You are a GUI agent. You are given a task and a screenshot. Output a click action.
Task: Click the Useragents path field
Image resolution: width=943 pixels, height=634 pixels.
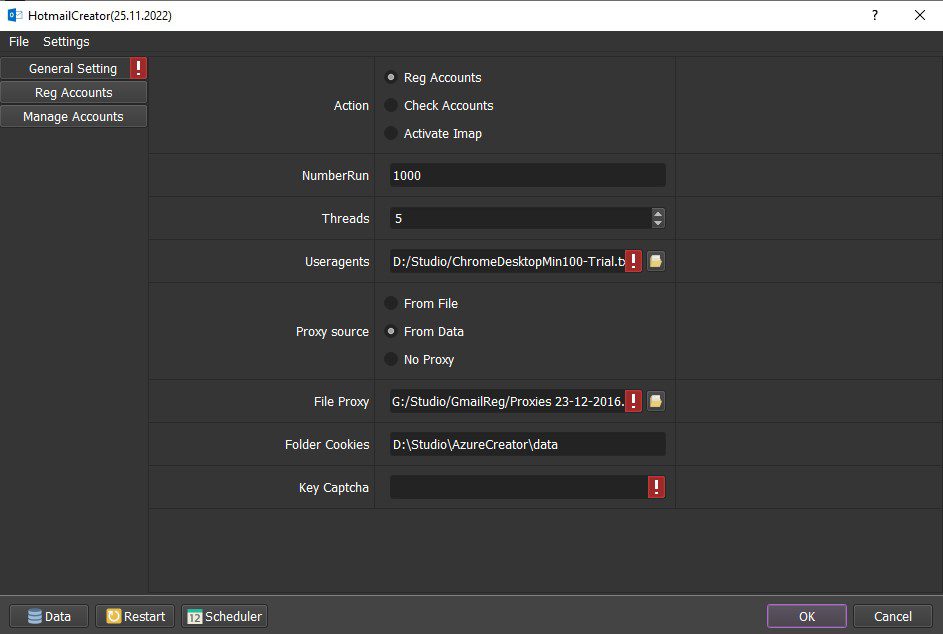pyautogui.click(x=507, y=261)
